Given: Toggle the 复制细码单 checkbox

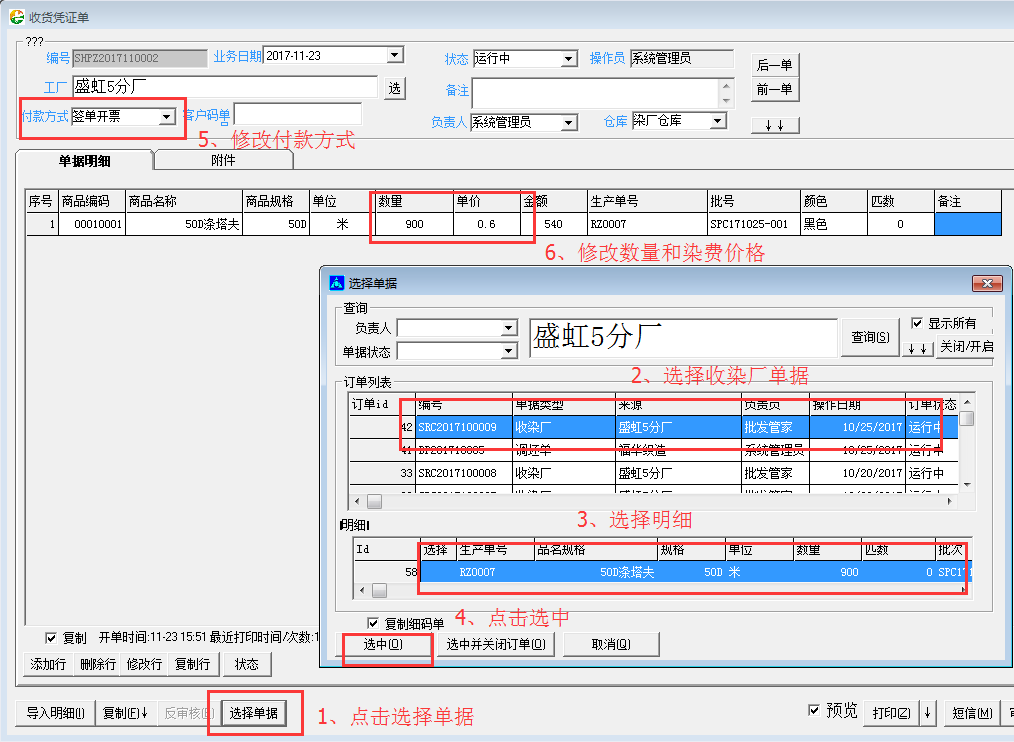Looking at the screenshot, I should pos(372,623).
